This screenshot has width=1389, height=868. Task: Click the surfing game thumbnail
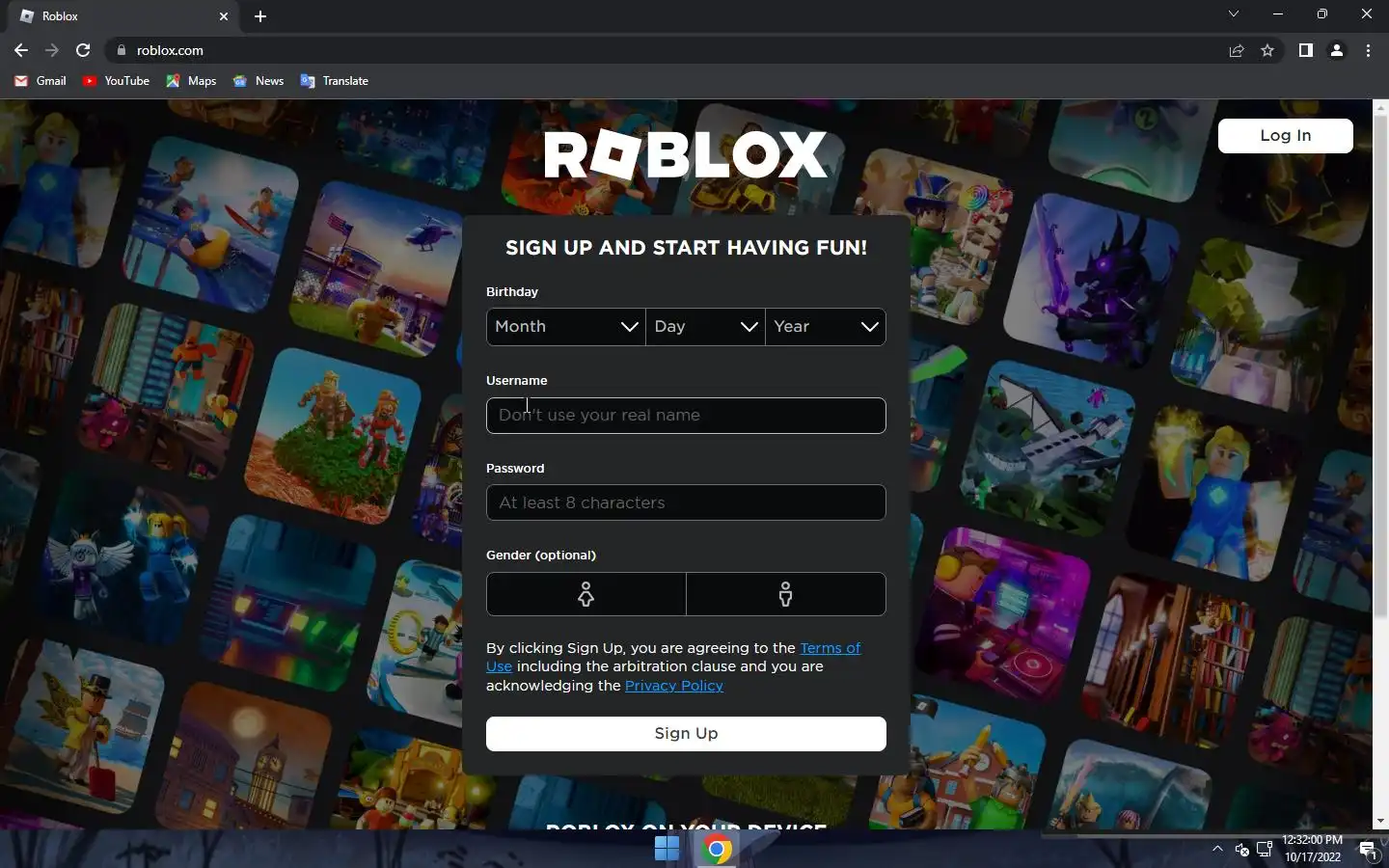210,224
